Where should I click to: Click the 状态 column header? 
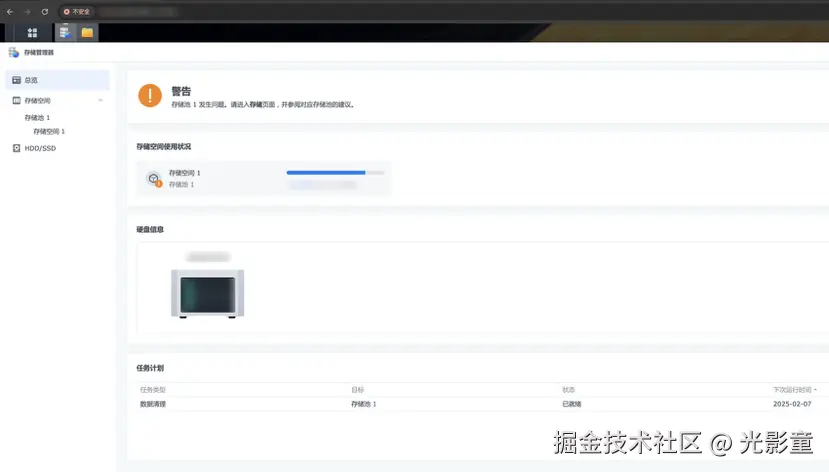(568, 390)
